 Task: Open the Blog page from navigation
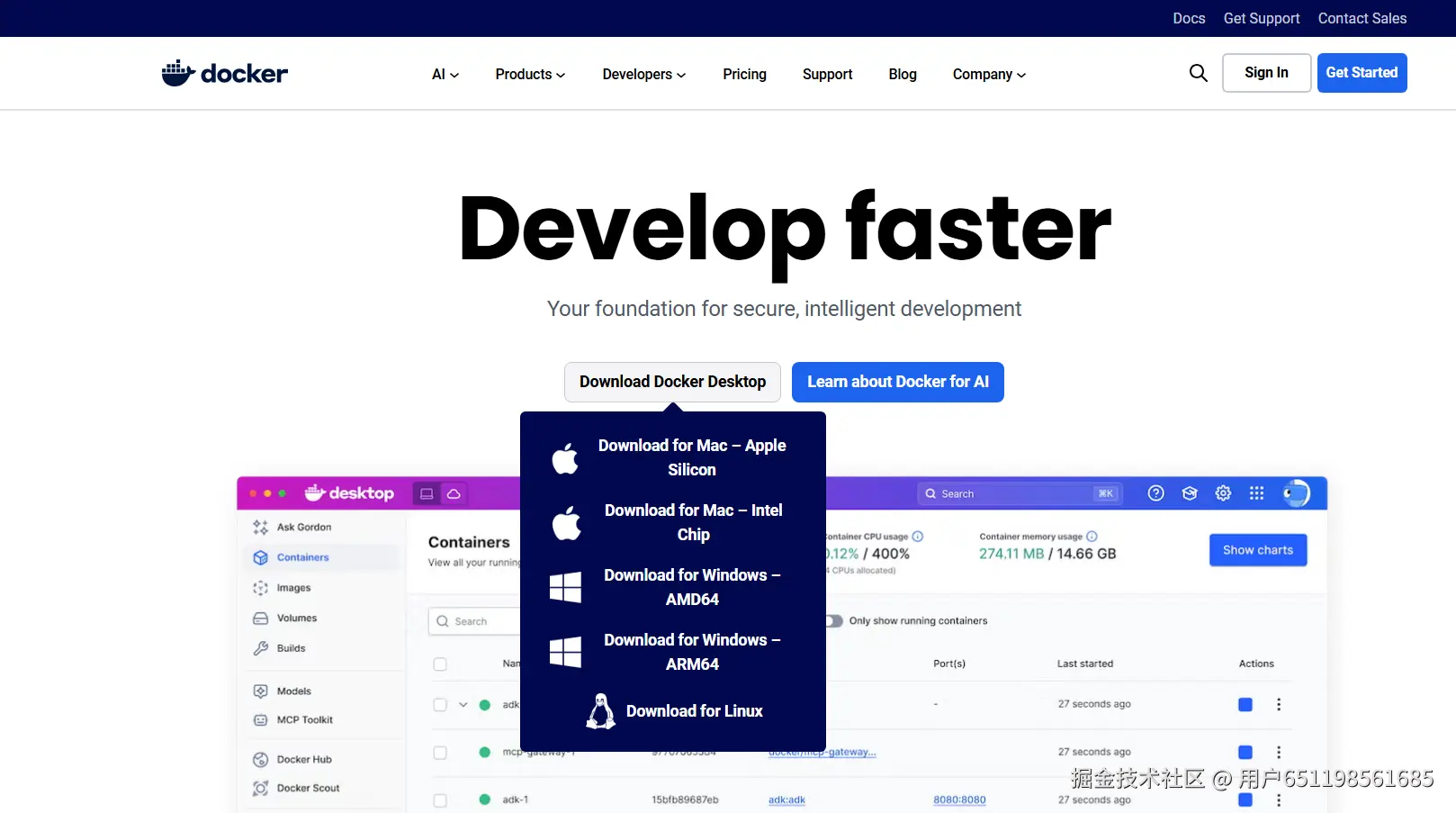click(x=903, y=75)
